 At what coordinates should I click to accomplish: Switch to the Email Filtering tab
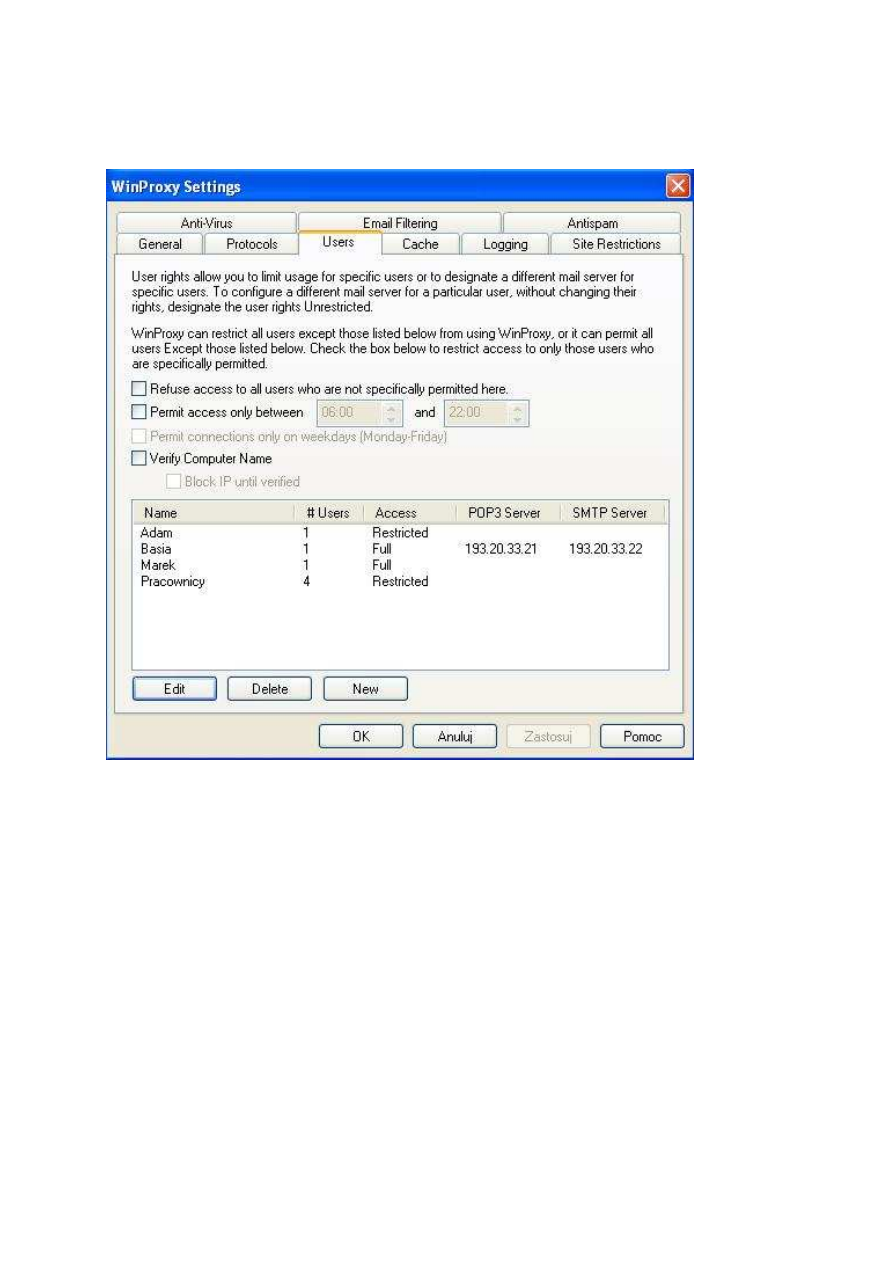tap(400, 222)
